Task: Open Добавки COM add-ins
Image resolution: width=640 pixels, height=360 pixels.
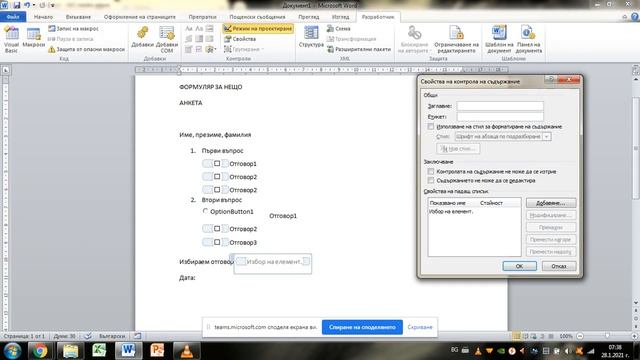Action: [167, 40]
